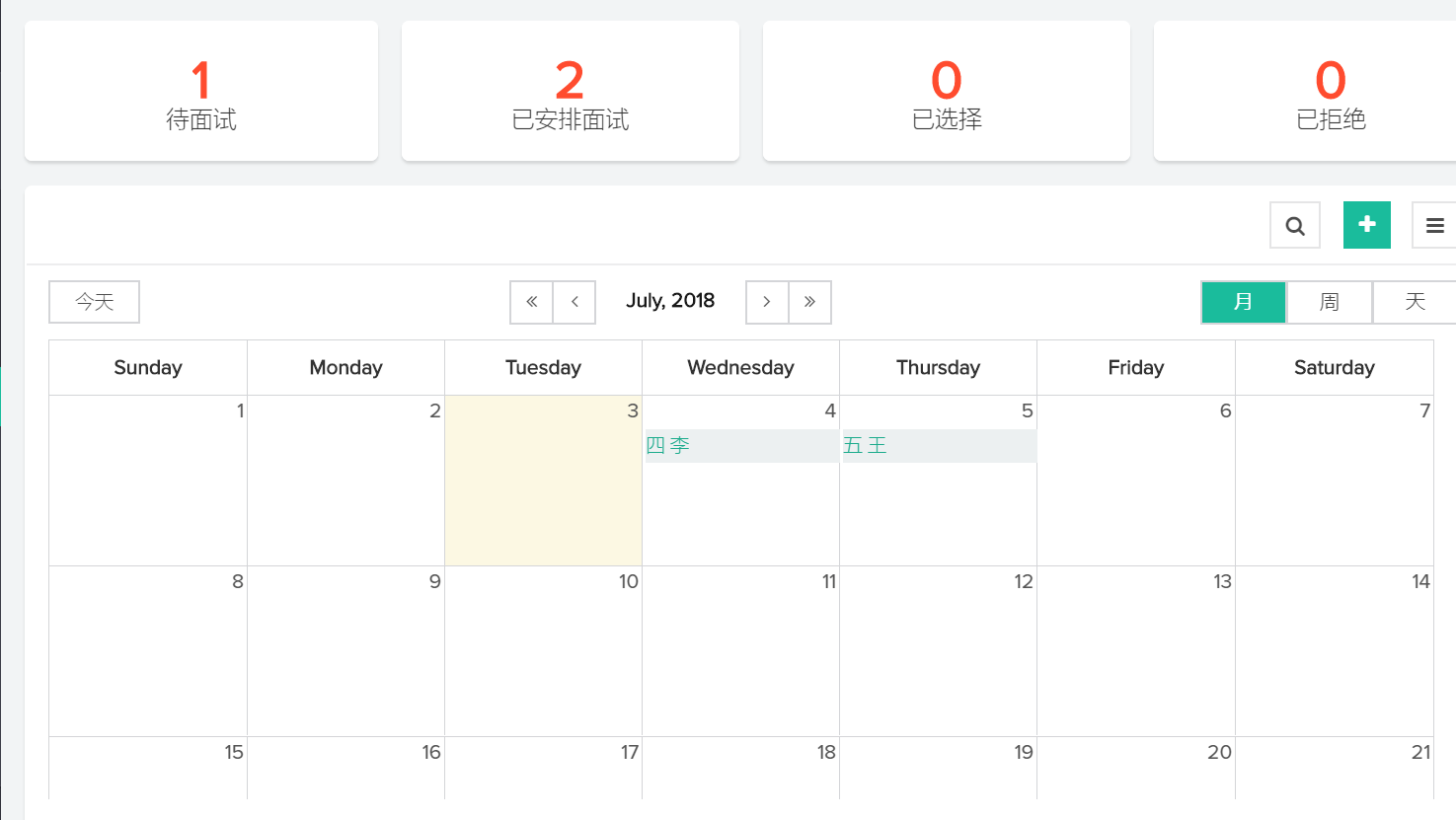Viewport: 1456px width, 820px height.
Task: Click the highlighted July 3 day cell
Action: point(543,493)
